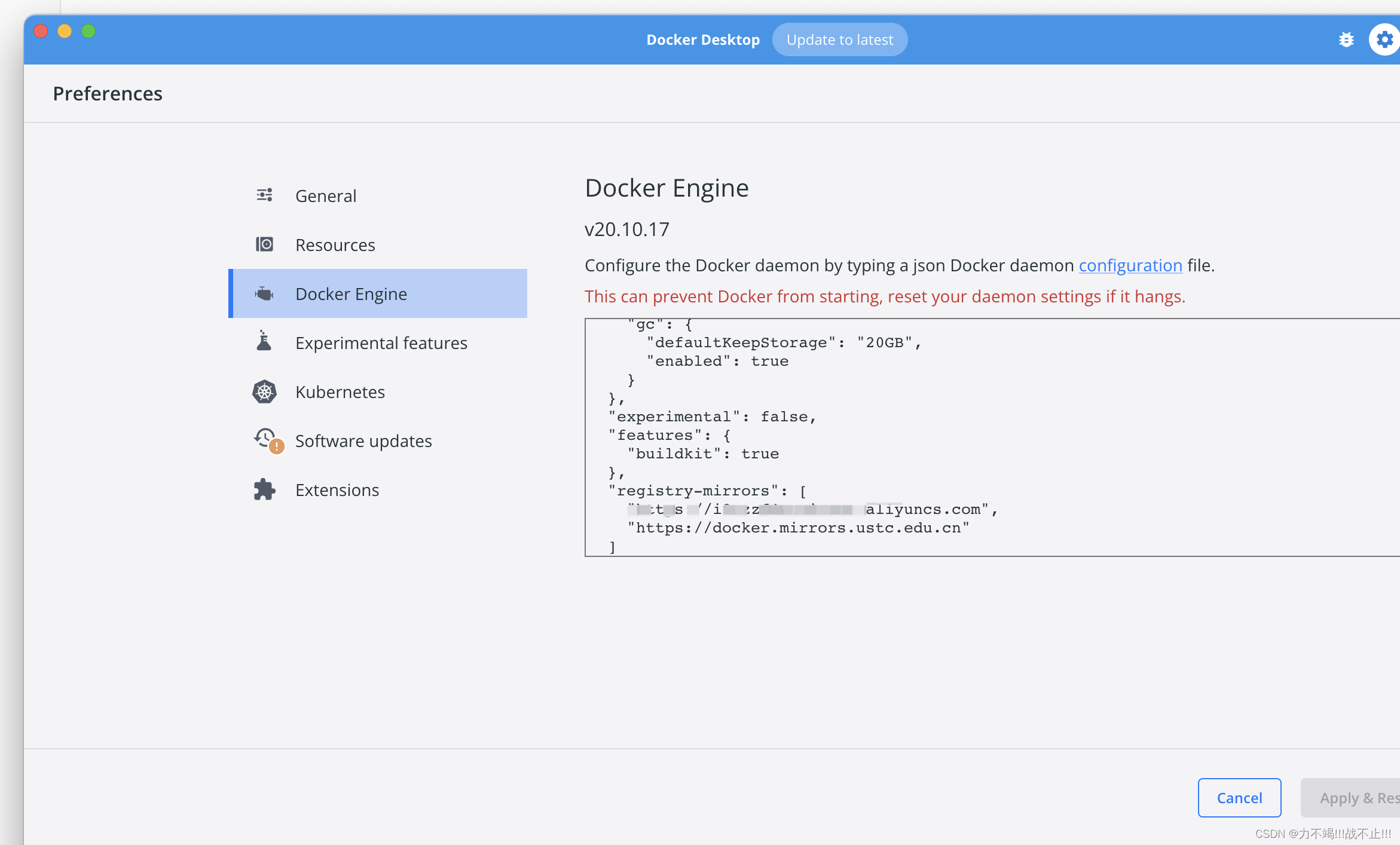Click the "defaultKeepStorage": "20GB" line

click(784, 342)
